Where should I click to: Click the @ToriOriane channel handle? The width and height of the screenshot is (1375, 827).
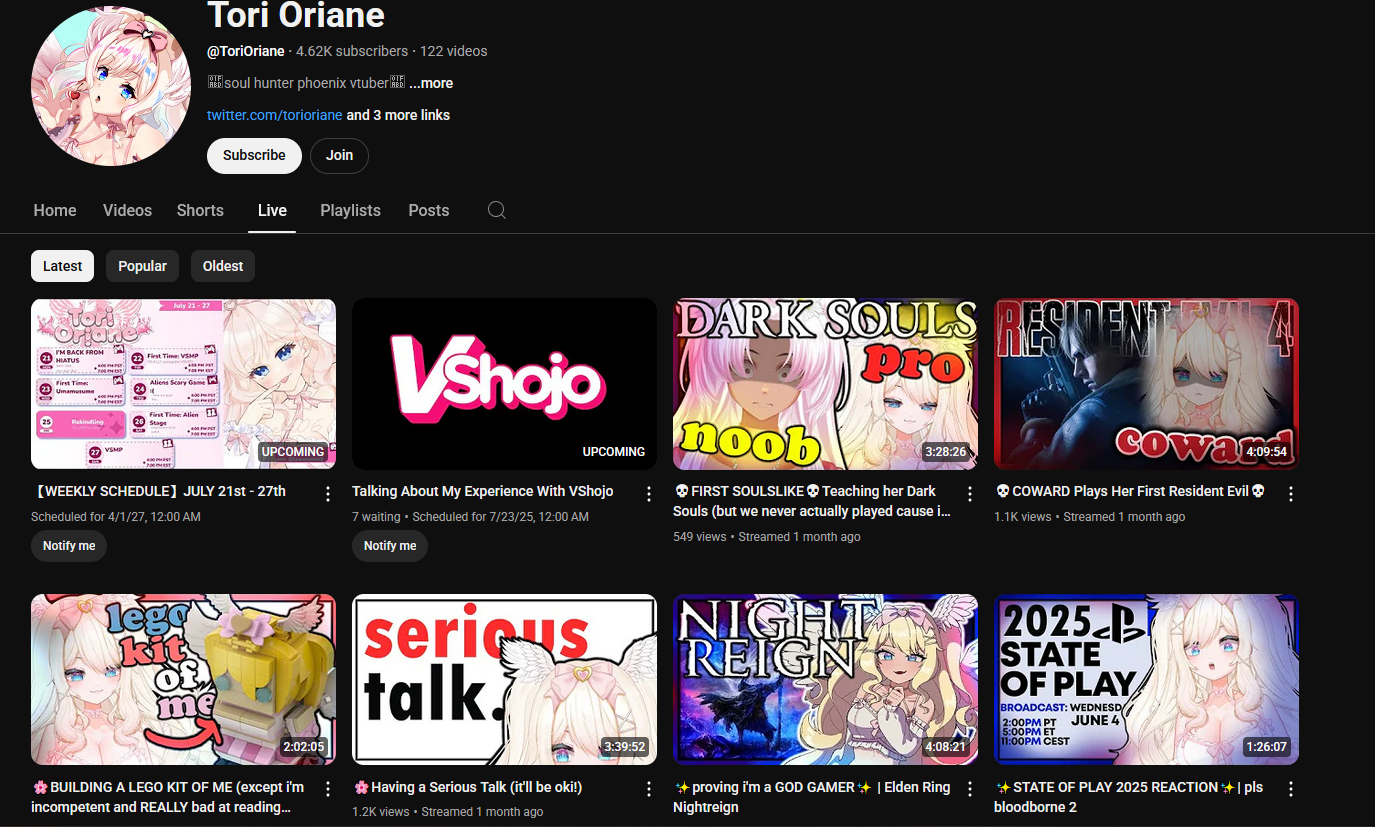pyautogui.click(x=245, y=51)
